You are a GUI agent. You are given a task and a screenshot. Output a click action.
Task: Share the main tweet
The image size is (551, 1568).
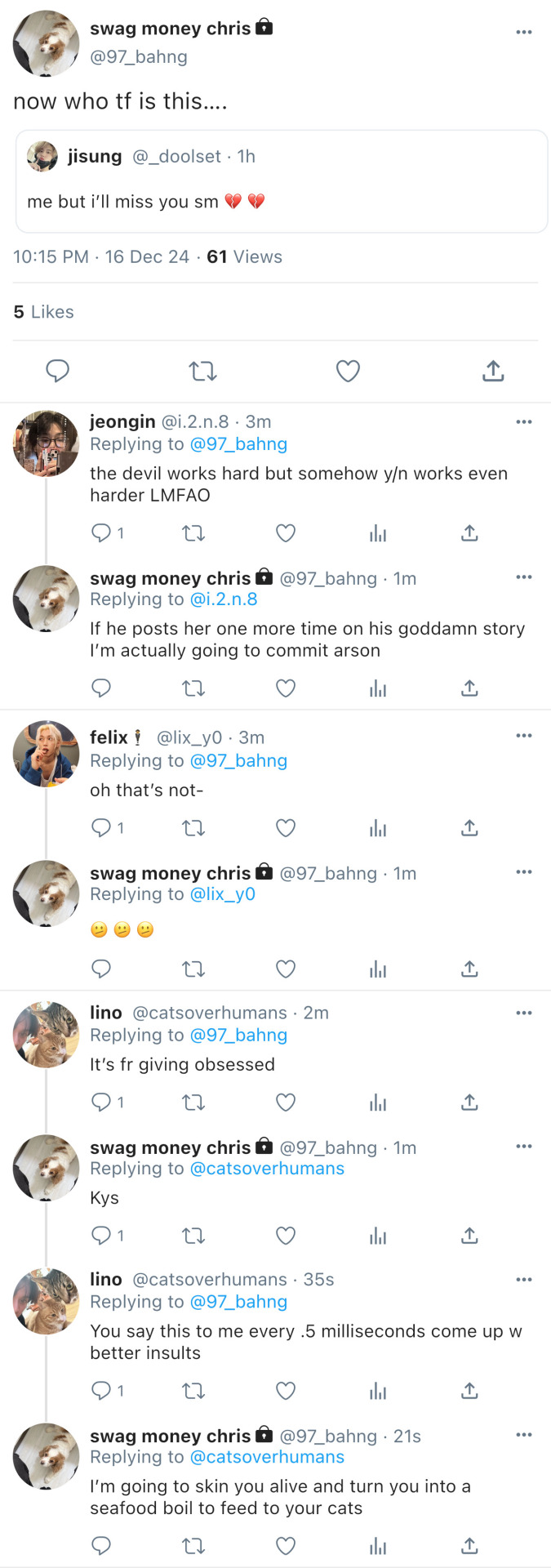pyautogui.click(x=493, y=372)
